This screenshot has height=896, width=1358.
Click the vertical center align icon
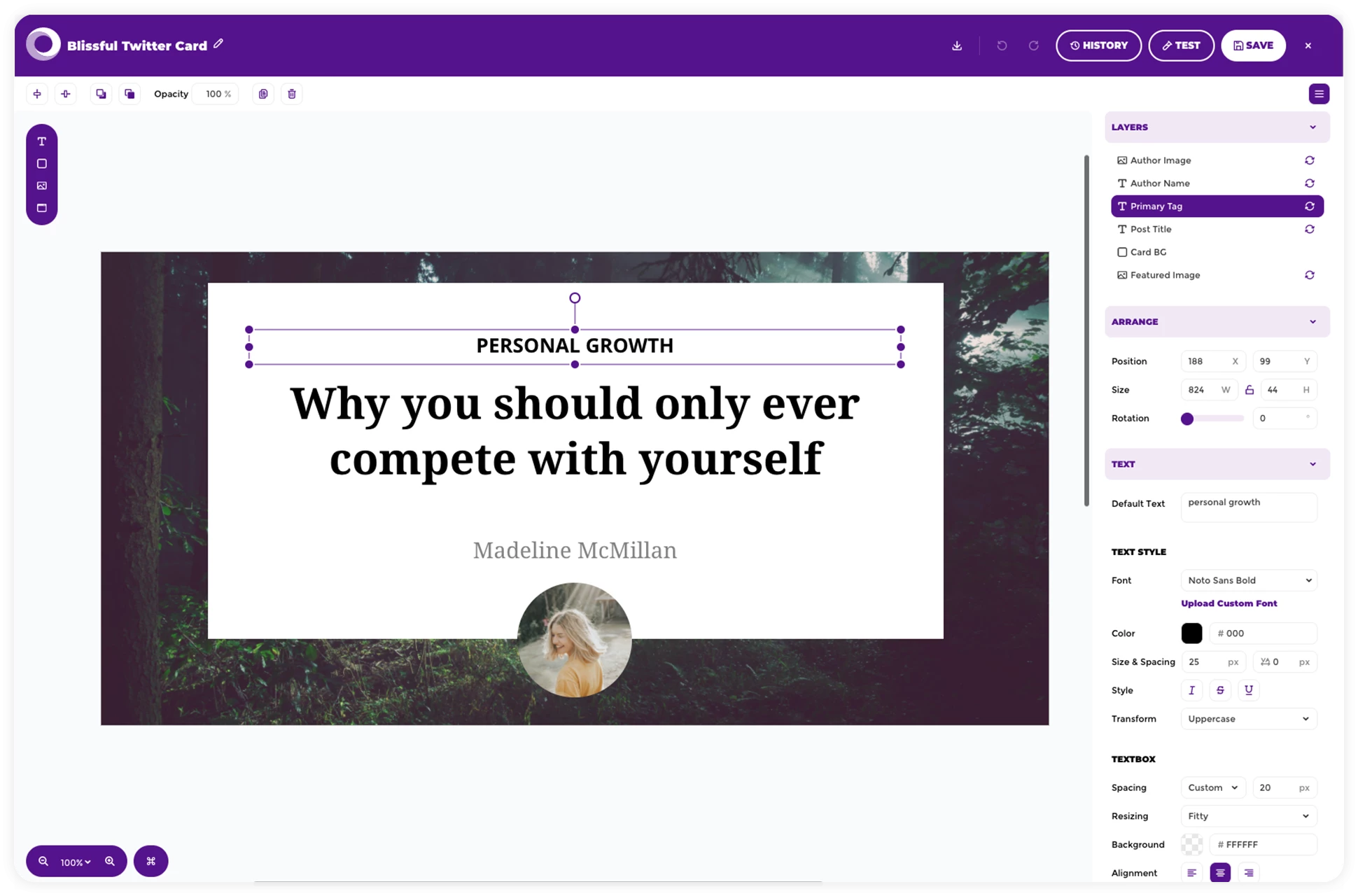point(66,94)
